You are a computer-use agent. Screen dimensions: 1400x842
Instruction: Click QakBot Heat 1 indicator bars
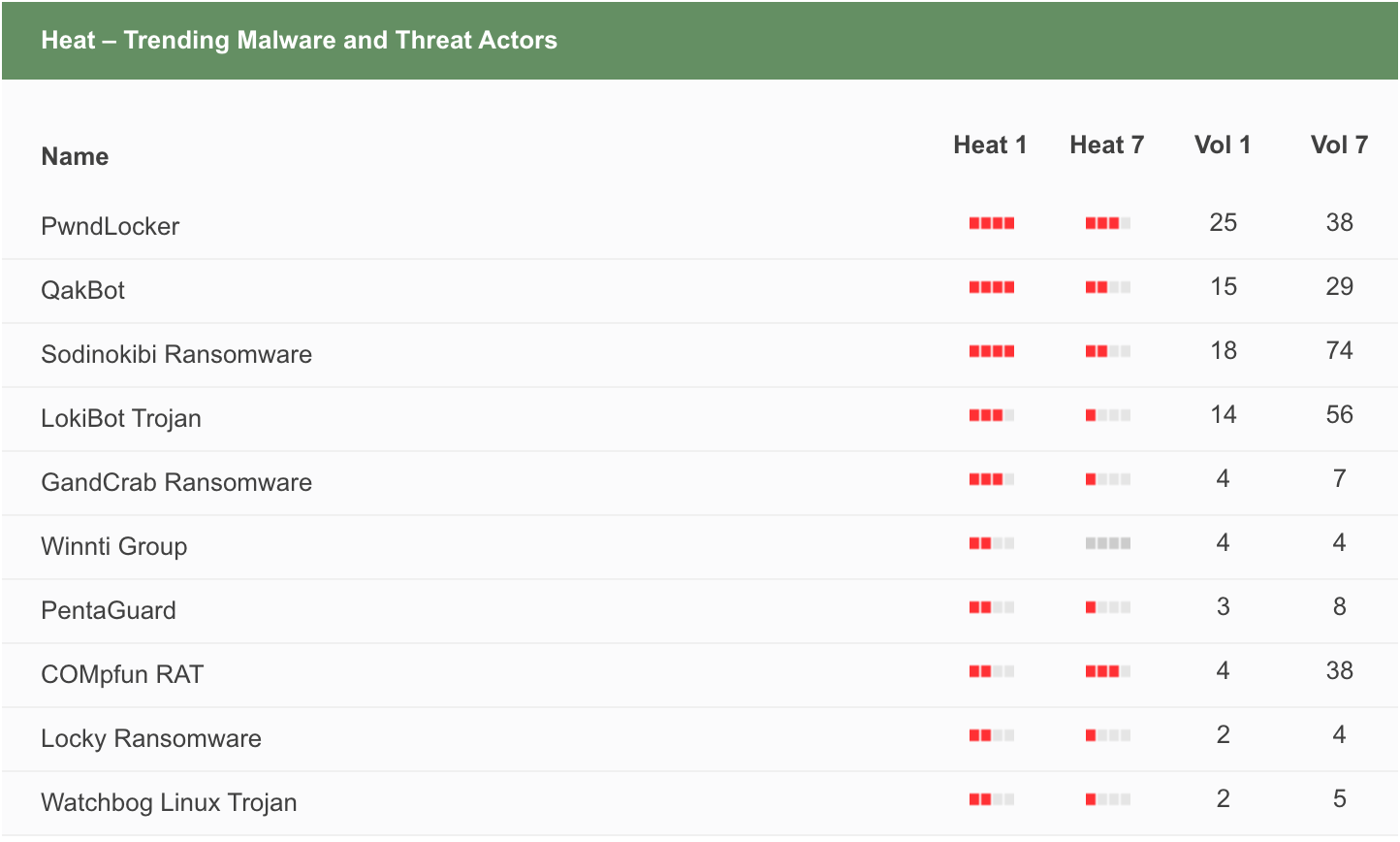pyautogui.click(x=992, y=287)
